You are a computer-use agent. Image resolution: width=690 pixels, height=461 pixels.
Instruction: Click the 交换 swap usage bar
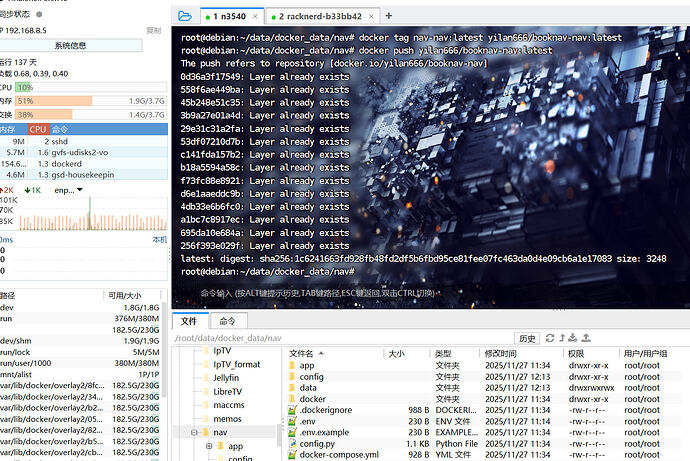91,114
